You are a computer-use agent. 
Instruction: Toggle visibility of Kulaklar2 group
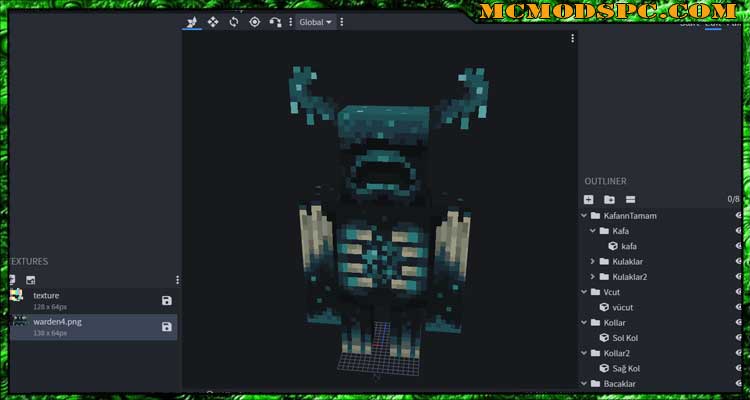739,277
